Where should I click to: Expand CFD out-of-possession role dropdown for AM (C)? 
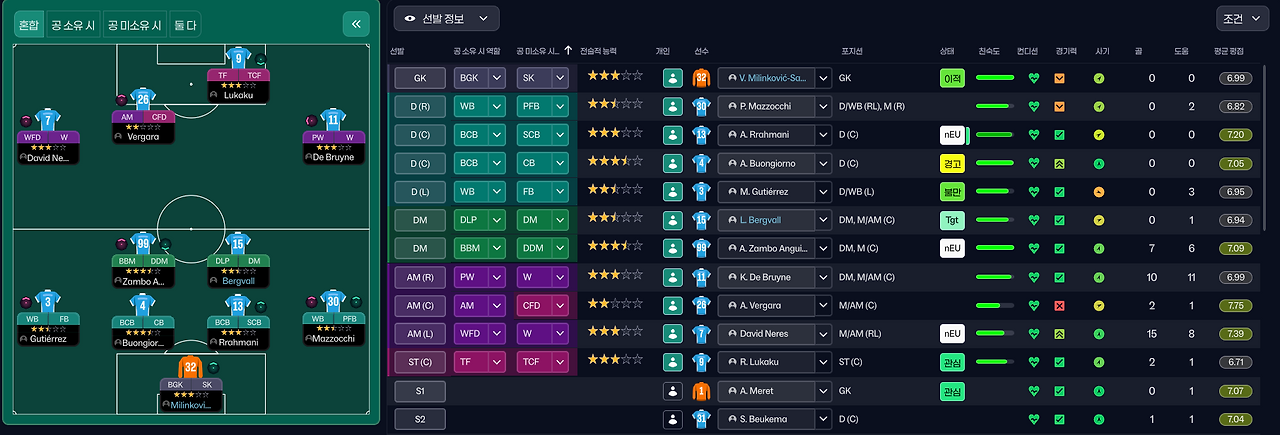[560, 305]
